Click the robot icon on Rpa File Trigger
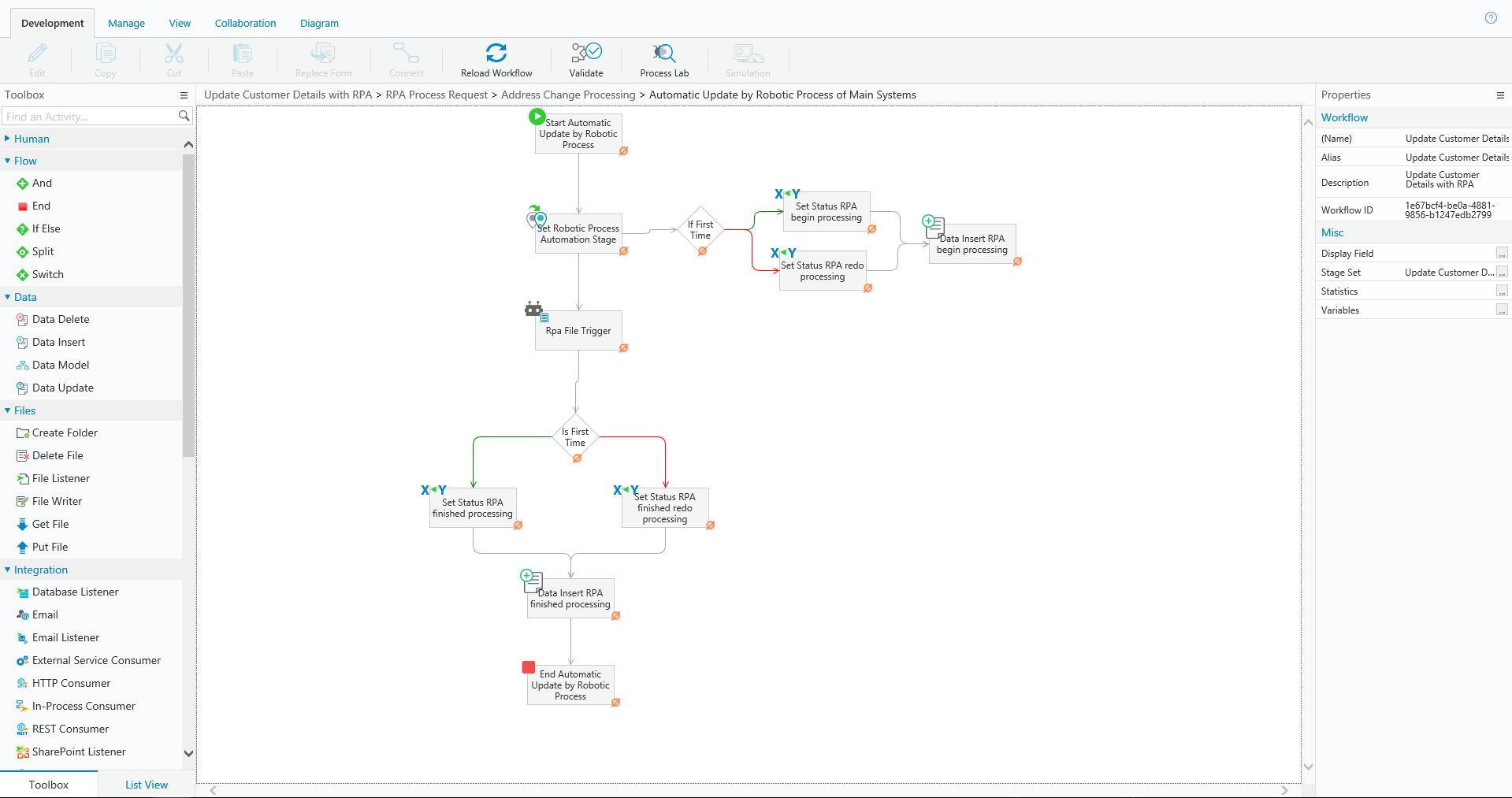The height and width of the screenshot is (798, 1512). coord(534,309)
